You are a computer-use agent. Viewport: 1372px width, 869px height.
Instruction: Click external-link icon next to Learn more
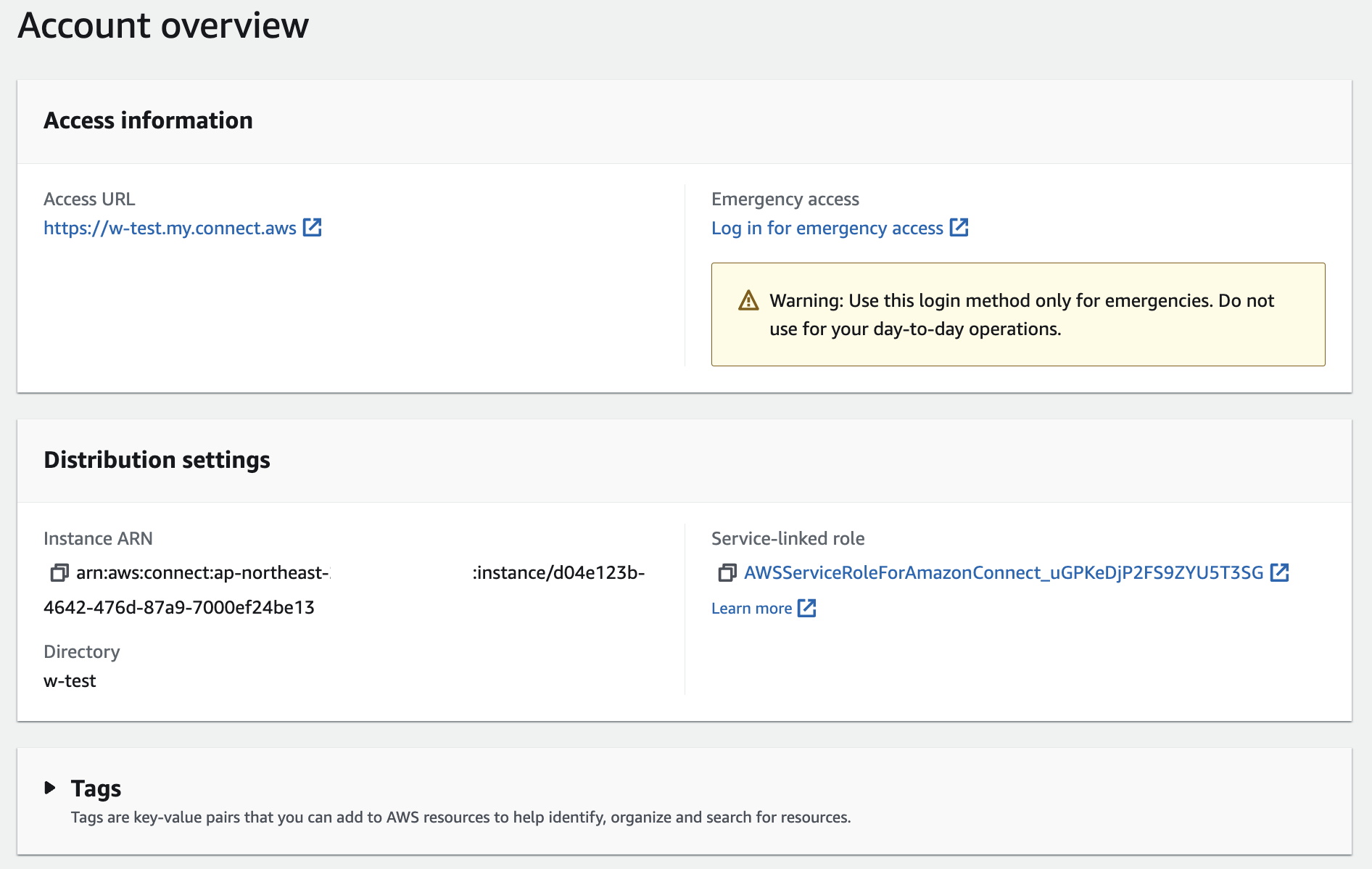[807, 608]
